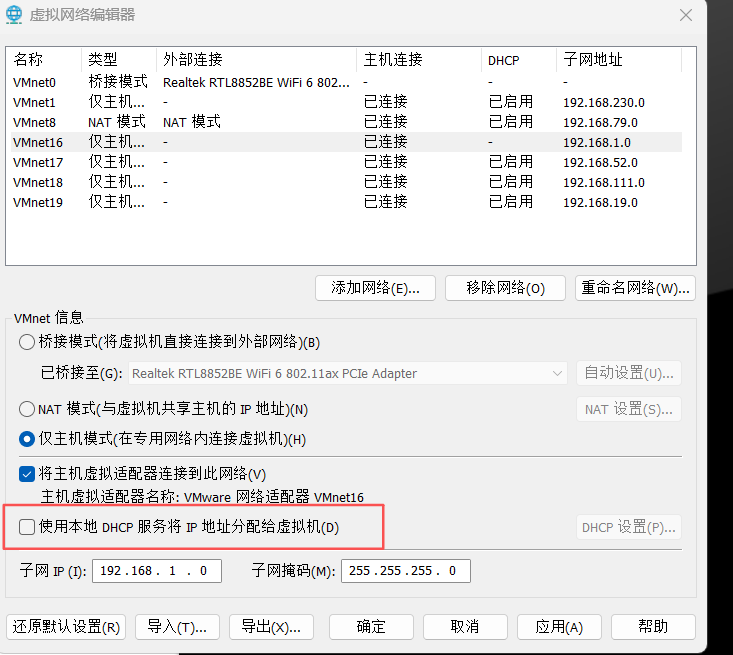733x655 pixels.
Task: Close the 虚拟网络编辑器 dialog
Action: click(686, 15)
